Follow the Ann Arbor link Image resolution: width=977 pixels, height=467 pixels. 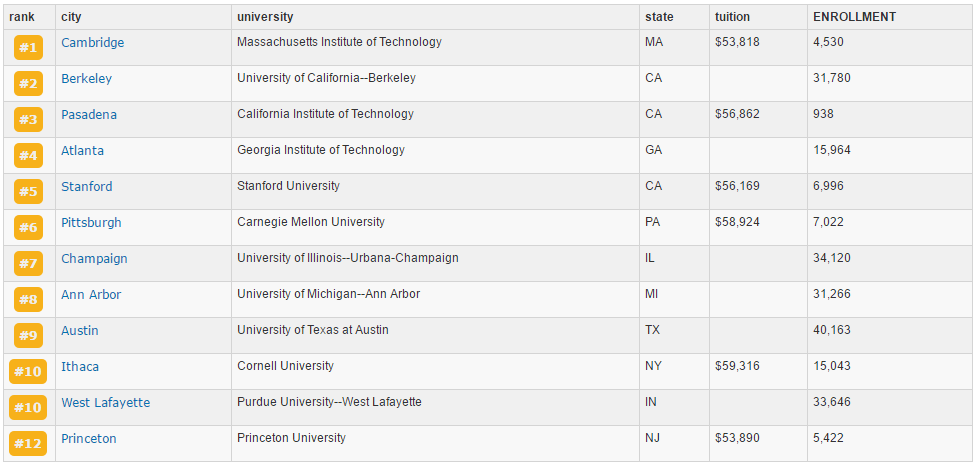click(91, 294)
